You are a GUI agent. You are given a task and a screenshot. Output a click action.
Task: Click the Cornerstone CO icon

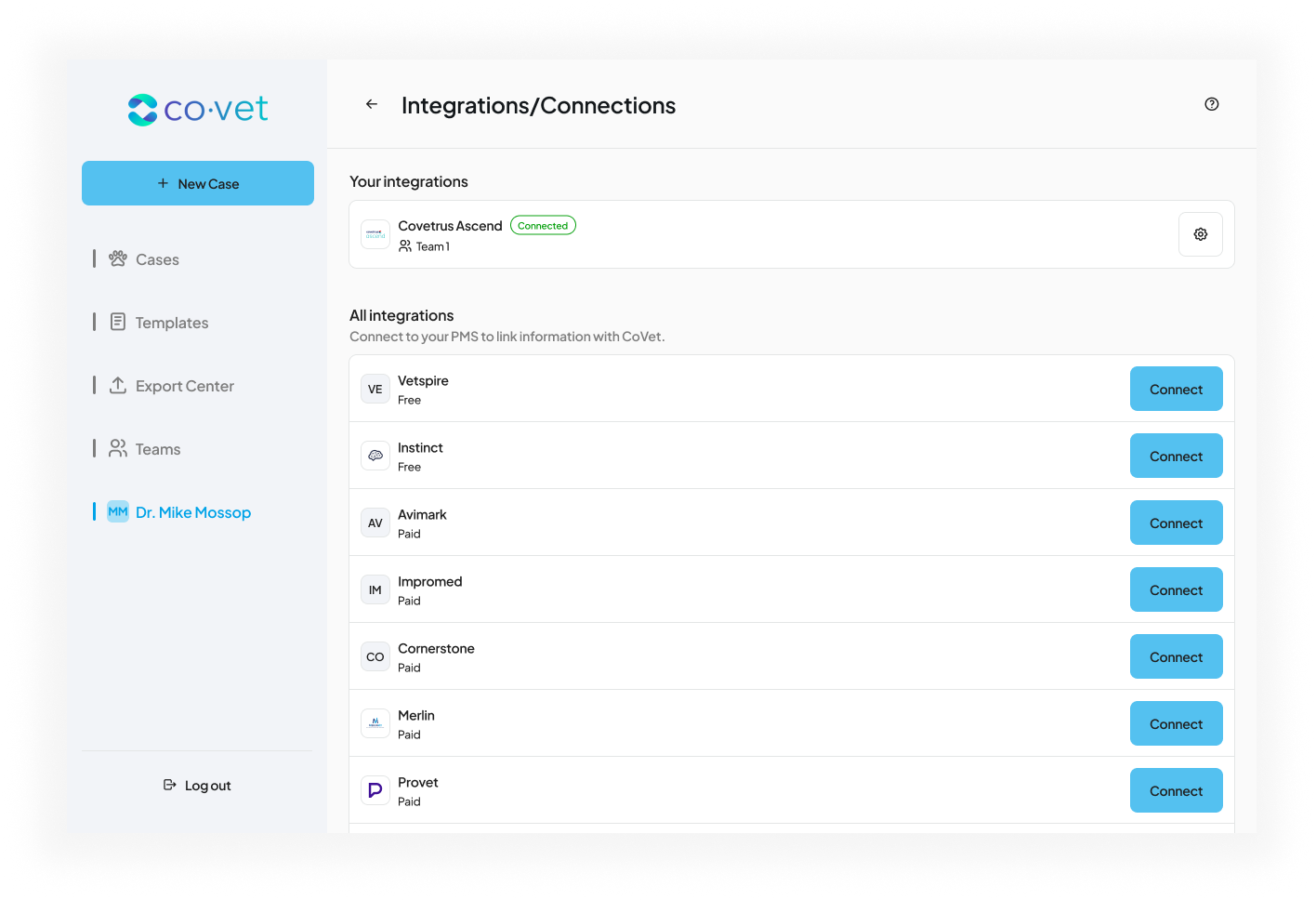(x=375, y=656)
